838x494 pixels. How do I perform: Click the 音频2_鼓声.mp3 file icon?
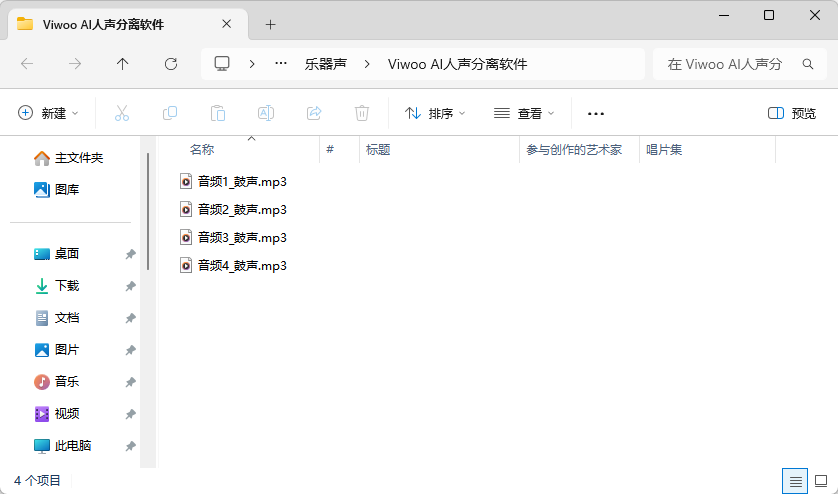[185, 210]
